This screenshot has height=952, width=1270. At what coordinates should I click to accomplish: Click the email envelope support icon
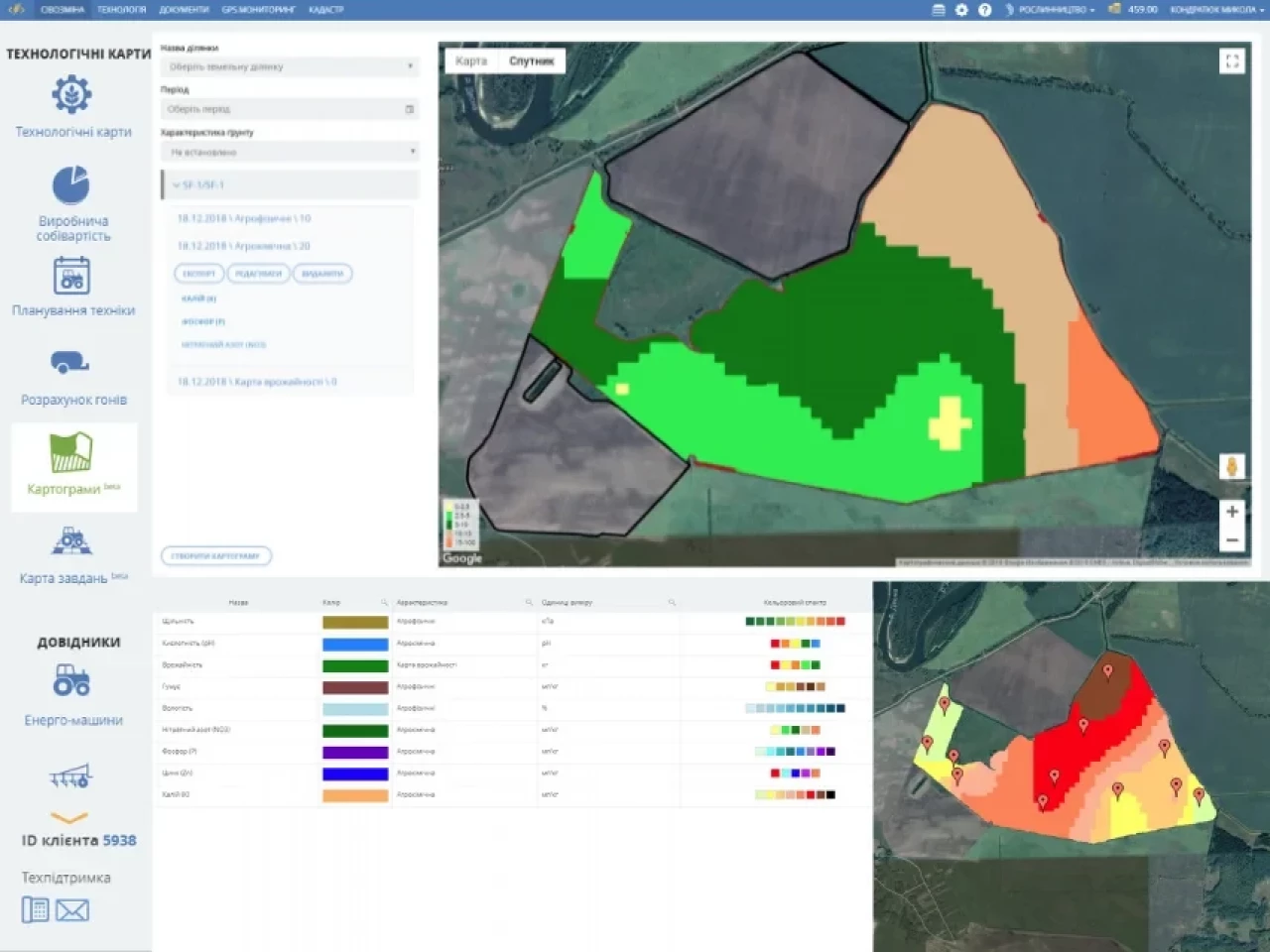(x=71, y=910)
